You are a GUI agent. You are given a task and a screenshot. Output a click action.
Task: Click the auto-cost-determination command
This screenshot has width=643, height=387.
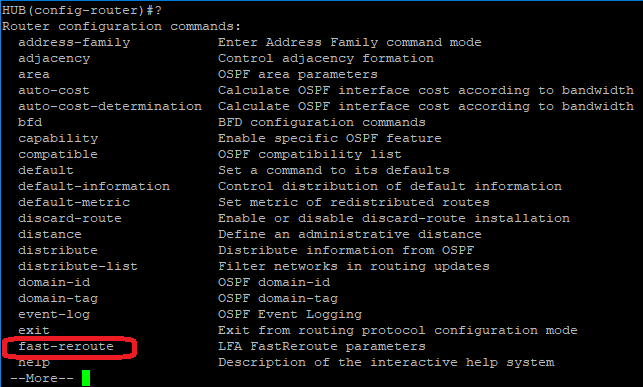click(x=110, y=107)
